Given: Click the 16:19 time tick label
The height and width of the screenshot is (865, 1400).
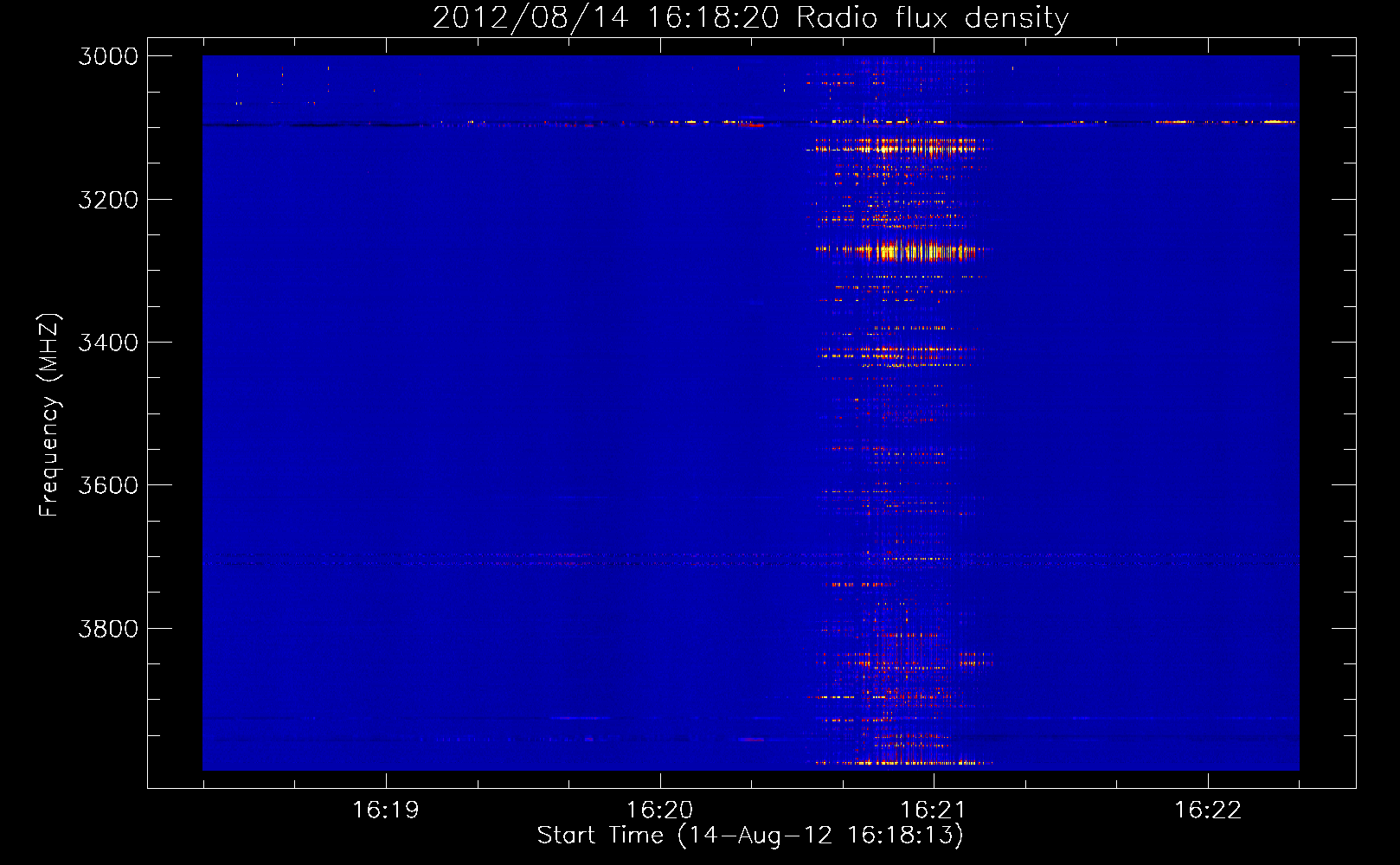Looking at the screenshot, I should click(x=386, y=810).
